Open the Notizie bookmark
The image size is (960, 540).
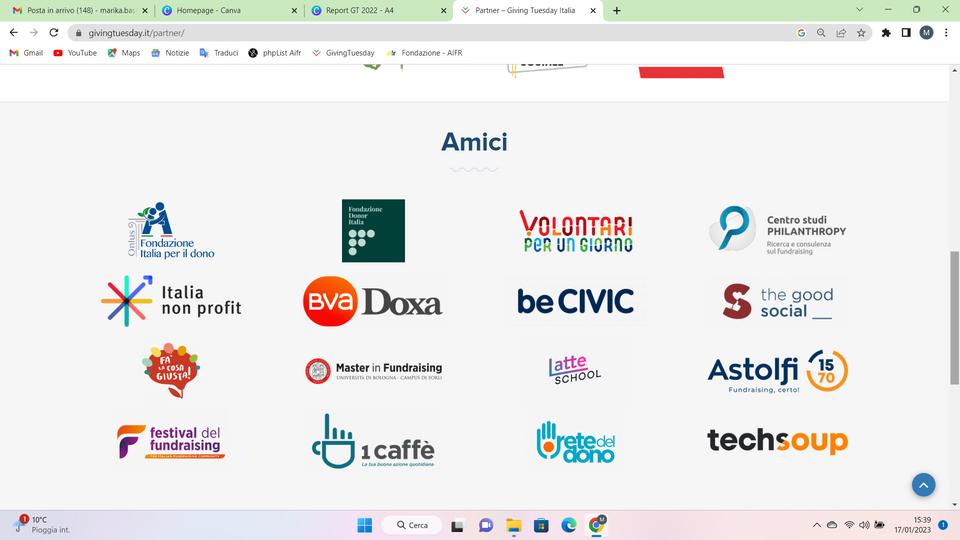click(170, 53)
